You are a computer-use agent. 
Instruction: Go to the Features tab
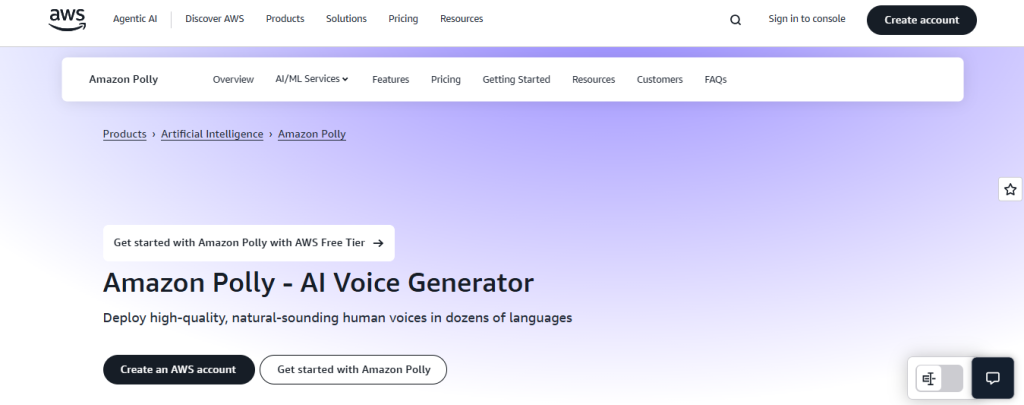tap(391, 80)
